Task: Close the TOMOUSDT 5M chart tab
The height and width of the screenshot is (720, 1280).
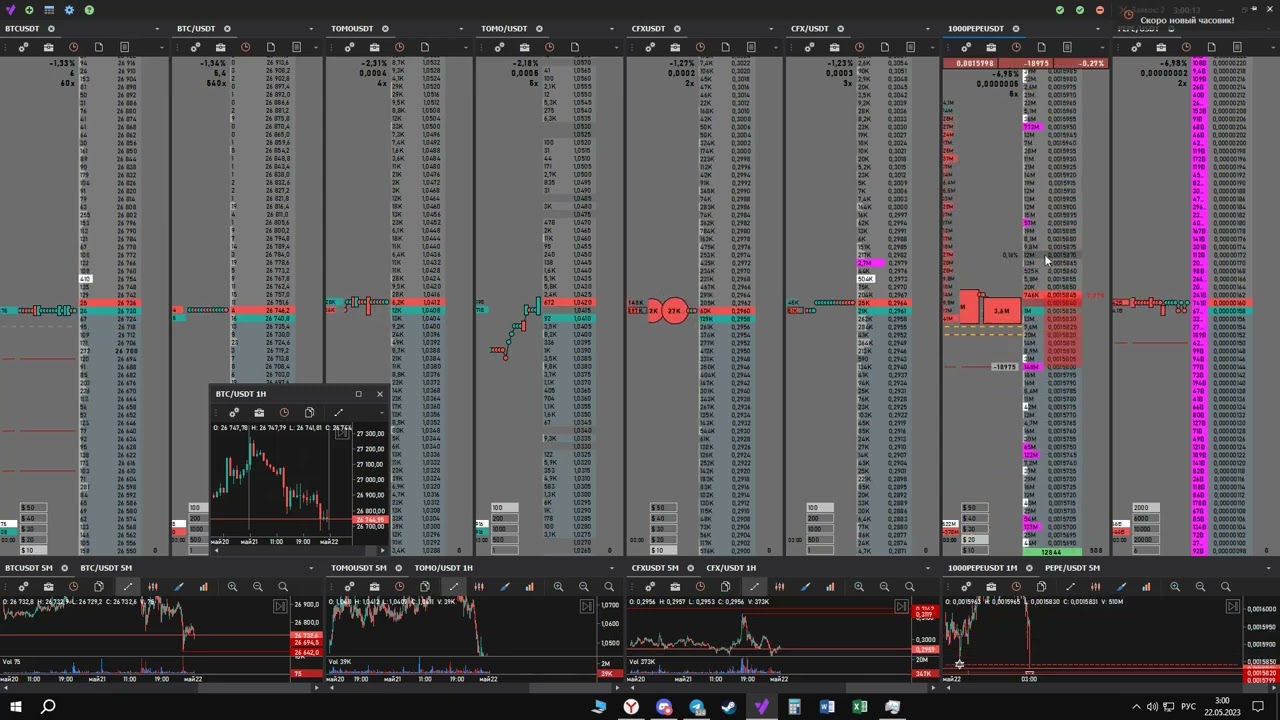Action: point(398,568)
